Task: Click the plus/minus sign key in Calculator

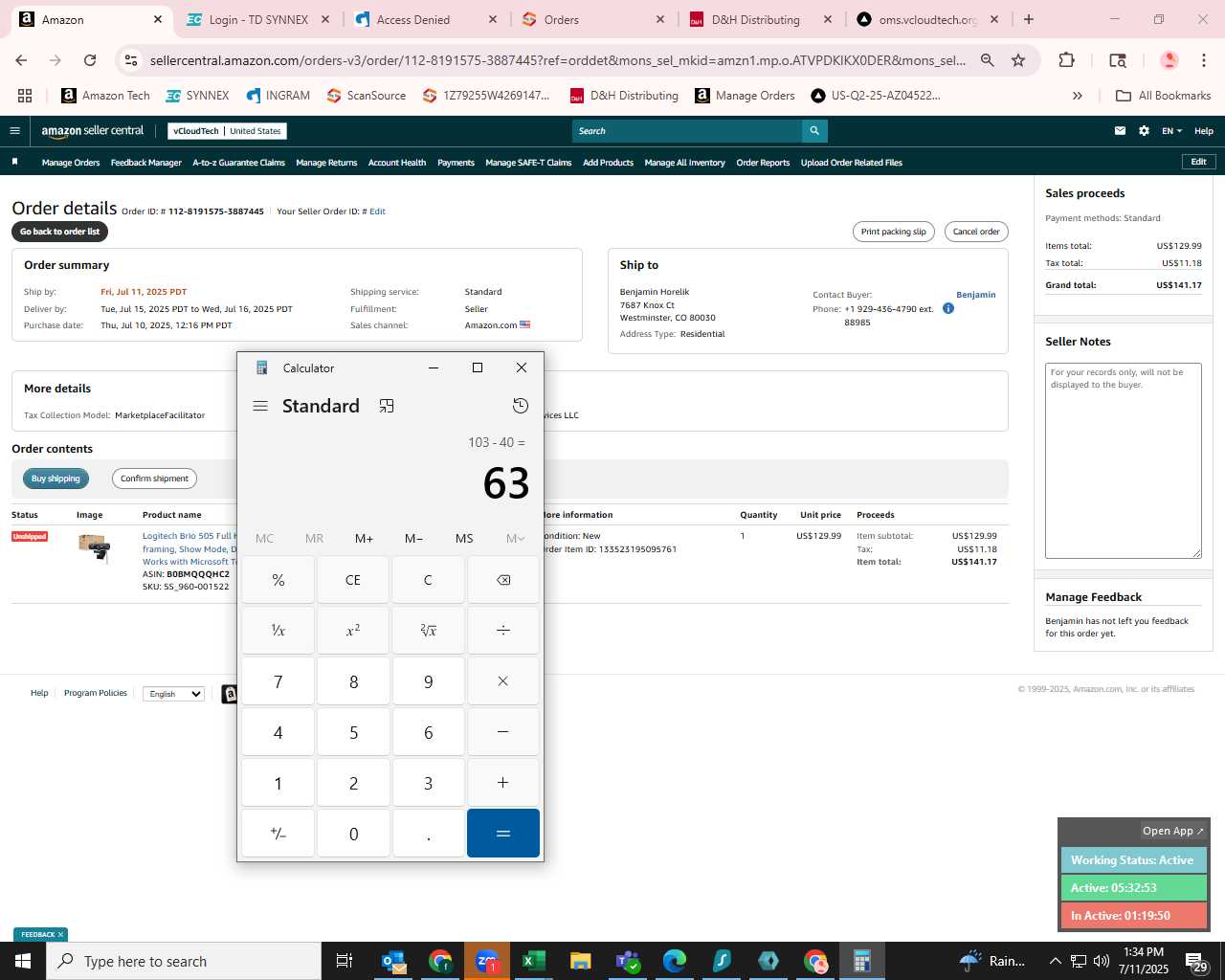Action: point(278,834)
